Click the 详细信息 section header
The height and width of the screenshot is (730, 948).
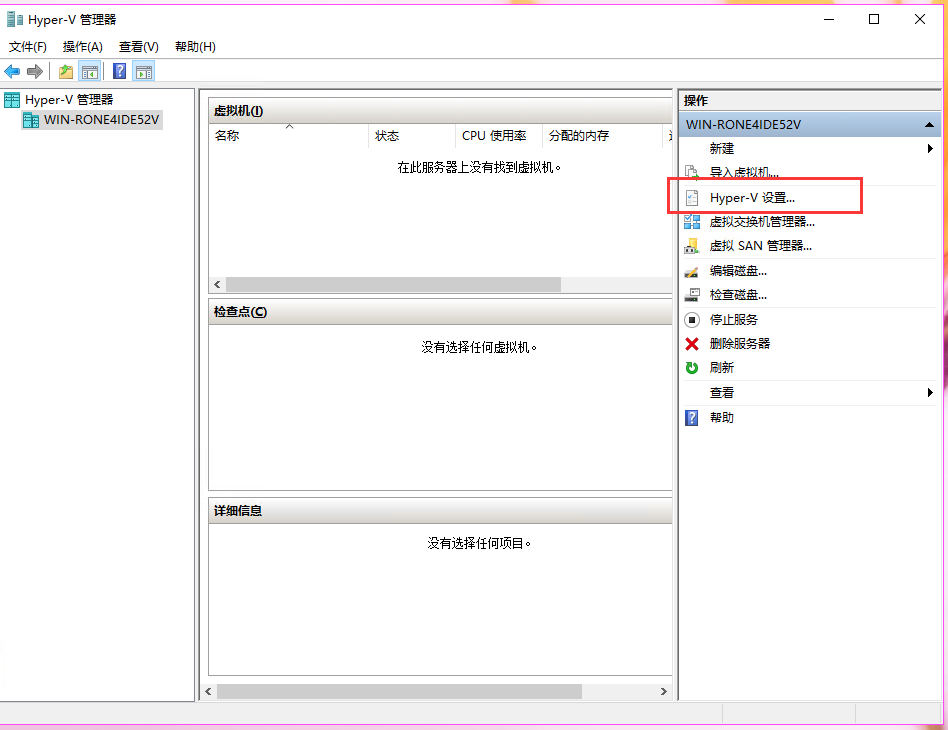pos(440,511)
